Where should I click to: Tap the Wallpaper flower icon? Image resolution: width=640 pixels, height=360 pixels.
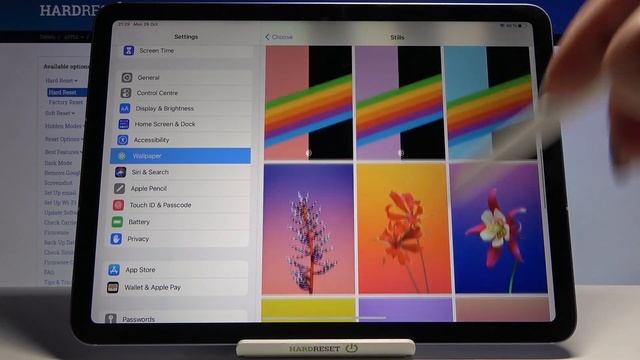pos(122,156)
